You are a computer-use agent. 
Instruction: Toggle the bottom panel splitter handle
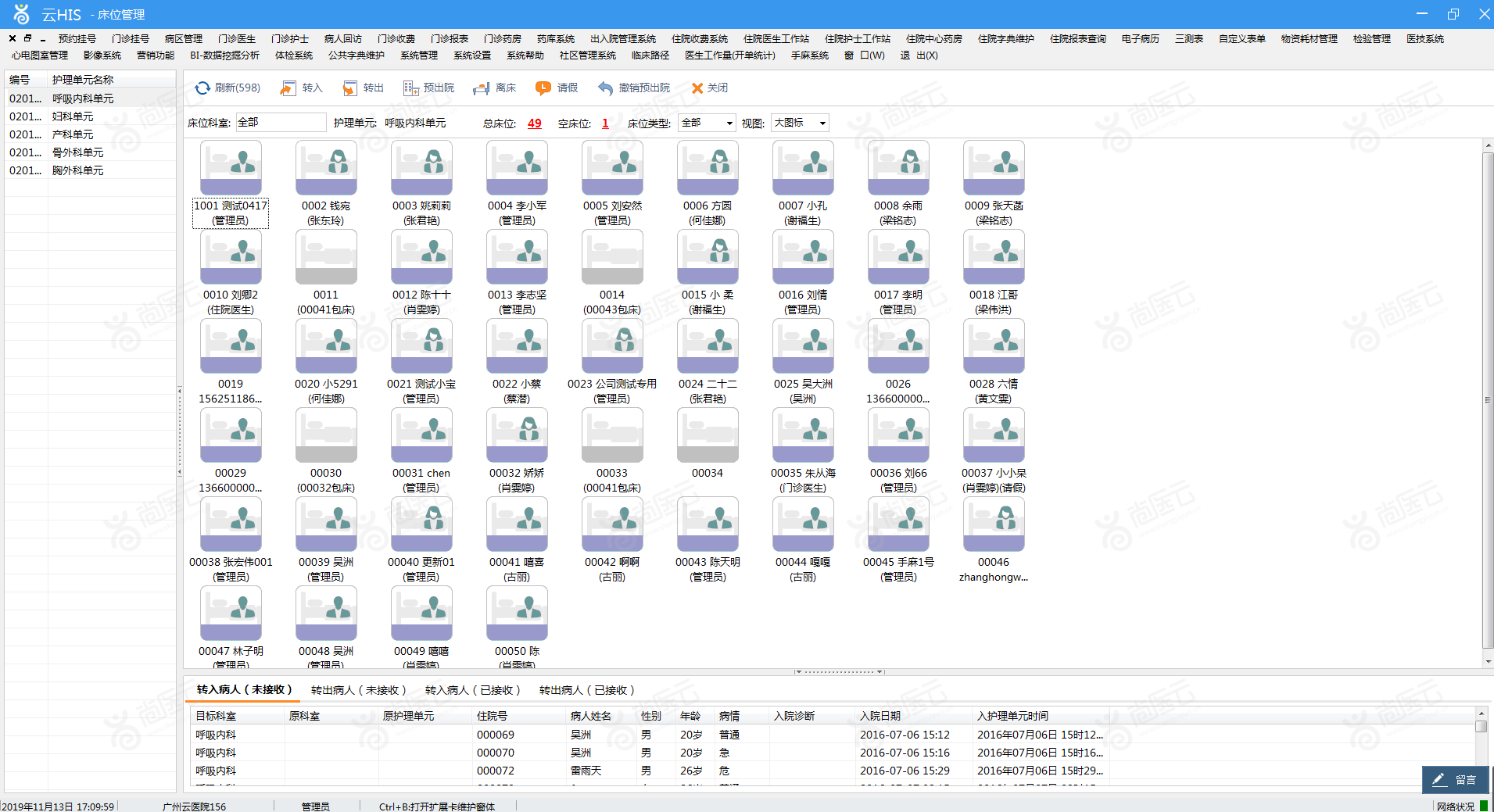tap(839, 671)
